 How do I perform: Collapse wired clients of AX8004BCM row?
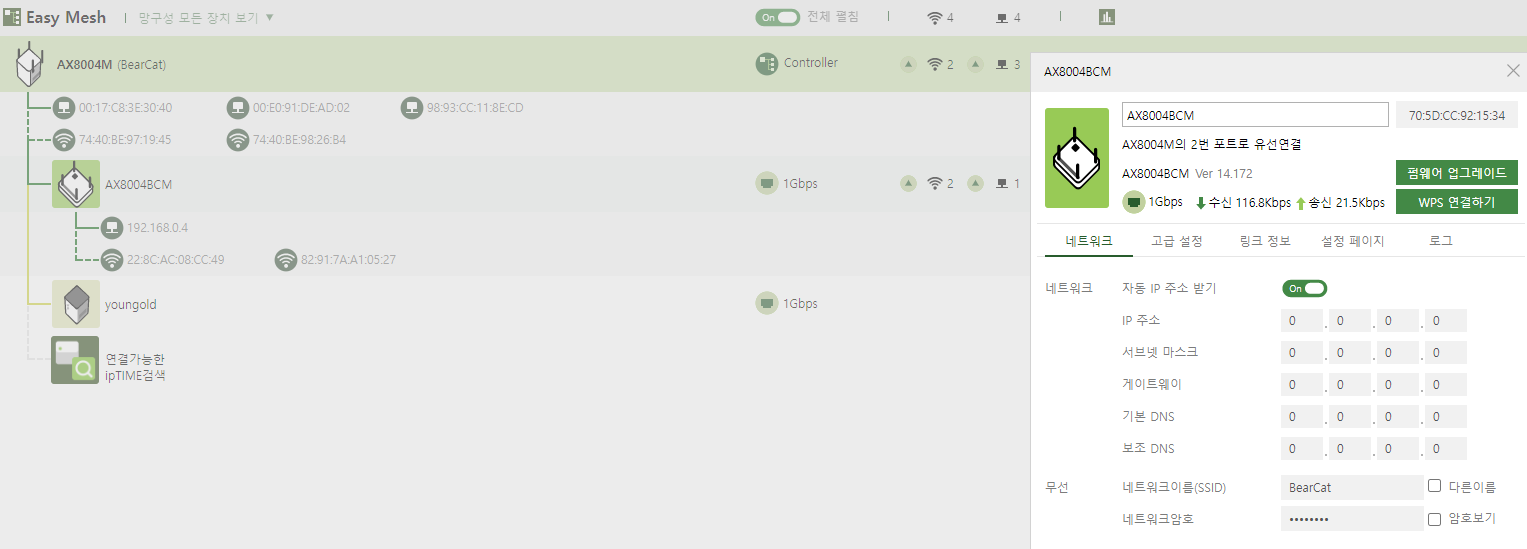coord(976,184)
